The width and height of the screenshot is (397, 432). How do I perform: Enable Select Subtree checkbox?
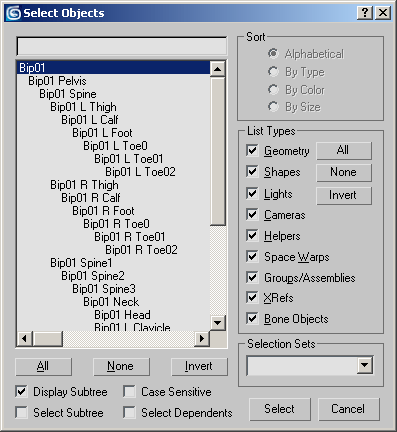pyautogui.click(x=22, y=413)
